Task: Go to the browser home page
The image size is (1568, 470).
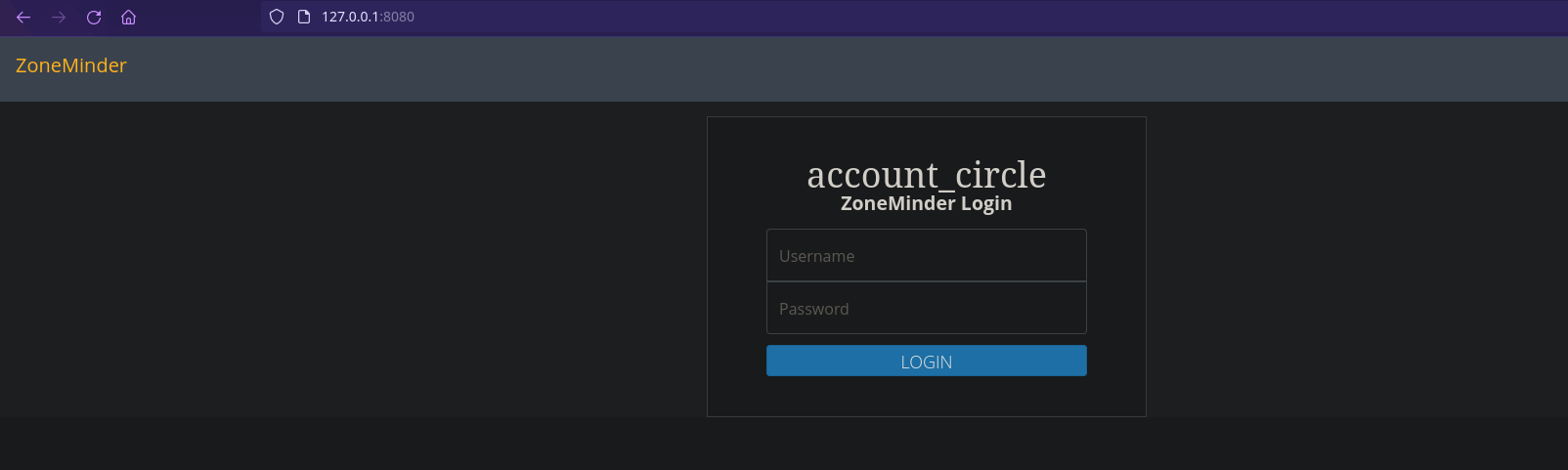Action: pyautogui.click(x=128, y=18)
